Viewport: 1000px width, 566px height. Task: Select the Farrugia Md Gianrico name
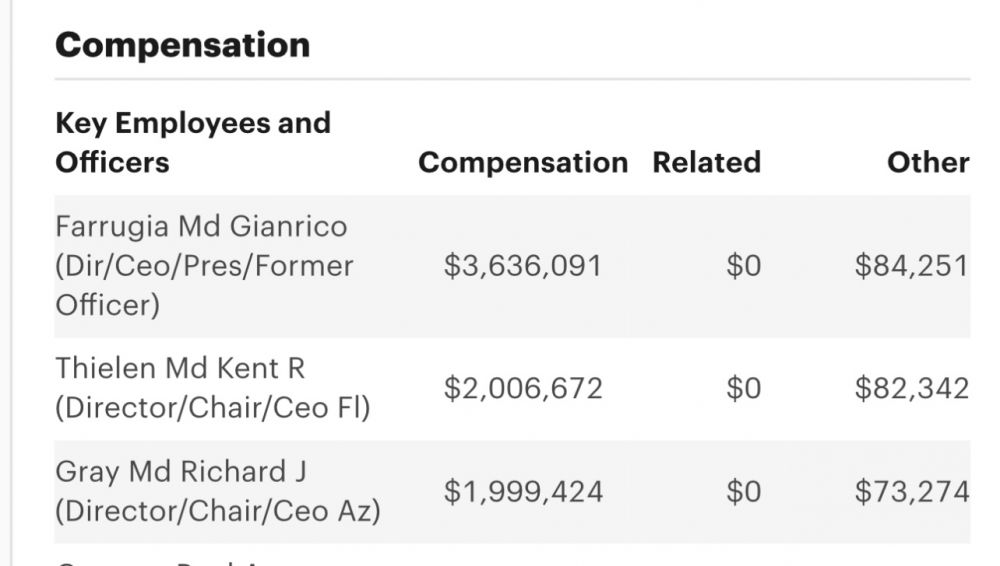coord(201,226)
